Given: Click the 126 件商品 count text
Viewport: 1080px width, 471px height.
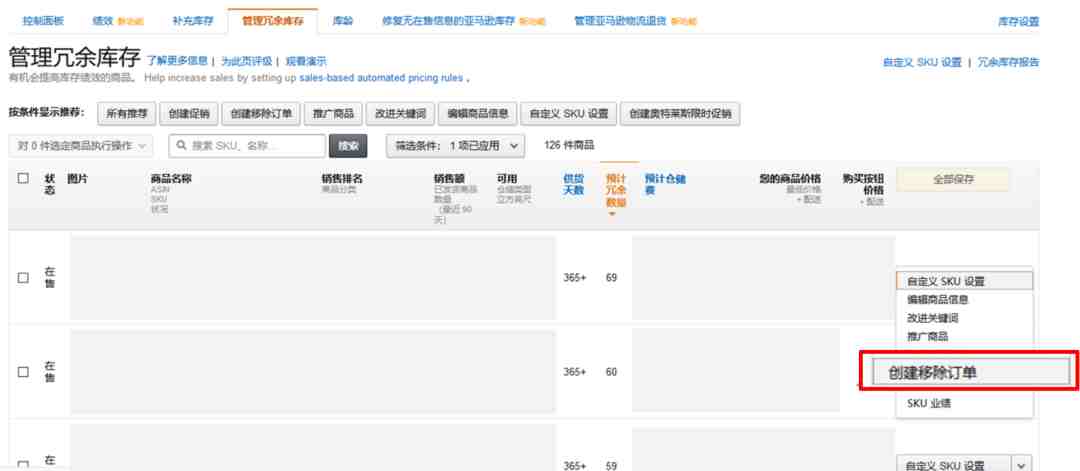Looking at the screenshot, I should pyautogui.click(x=569, y=145).
